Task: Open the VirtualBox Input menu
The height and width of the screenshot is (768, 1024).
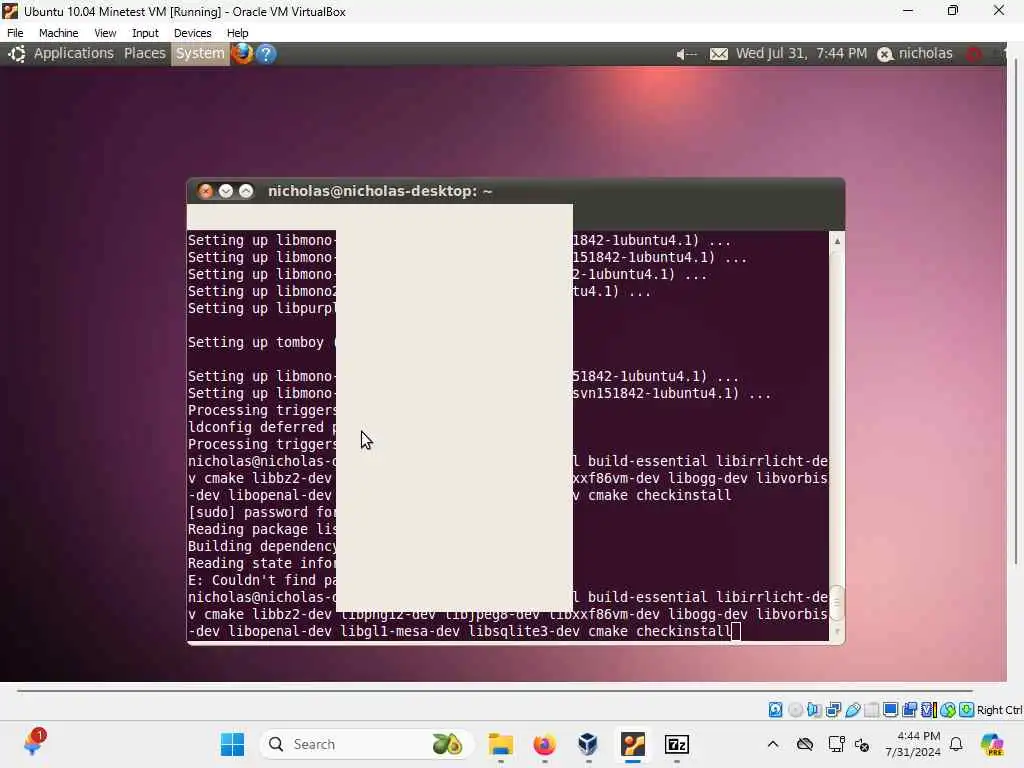Action: [x=145, y=33]
